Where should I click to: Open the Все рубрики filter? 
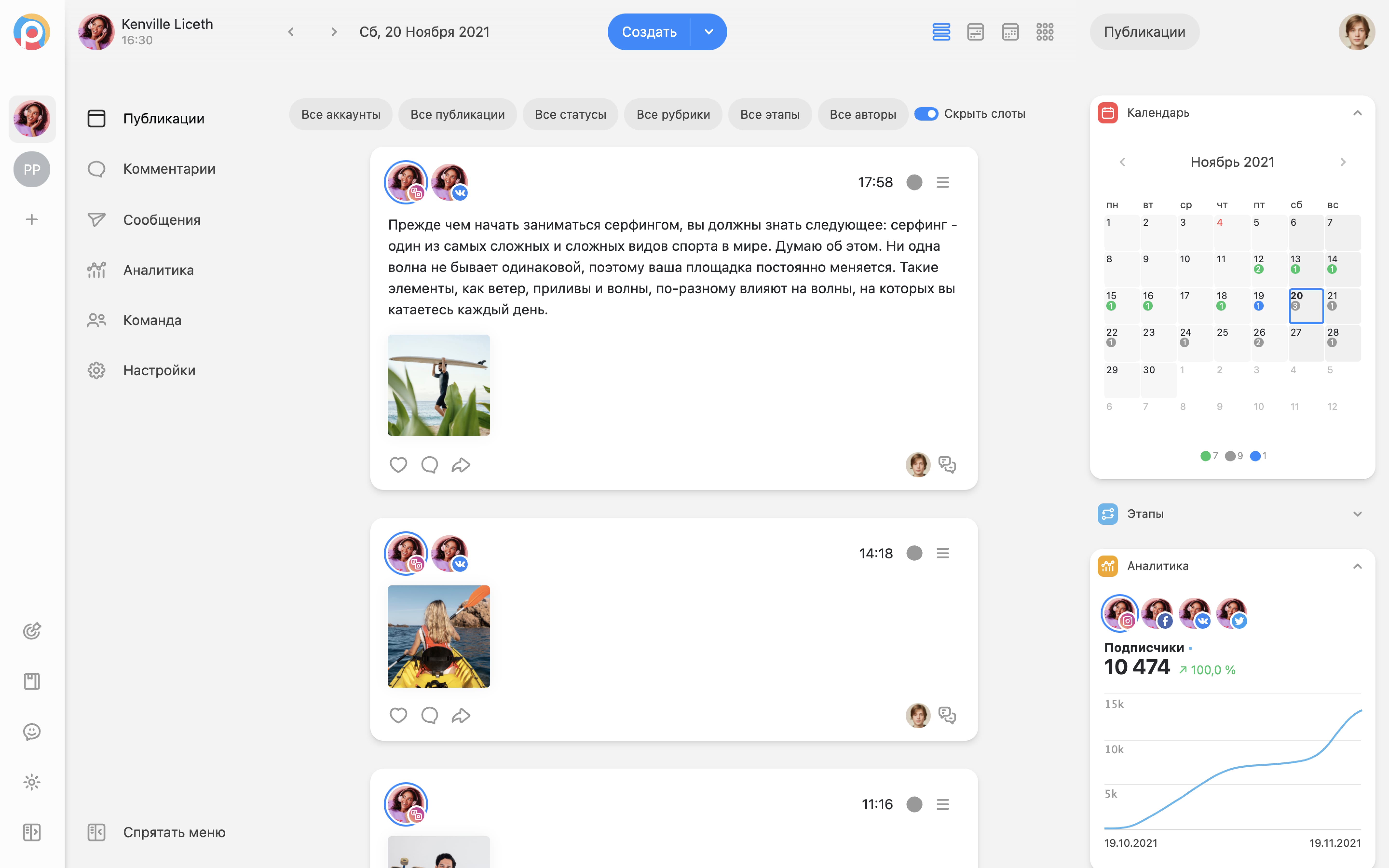point(673,114)
